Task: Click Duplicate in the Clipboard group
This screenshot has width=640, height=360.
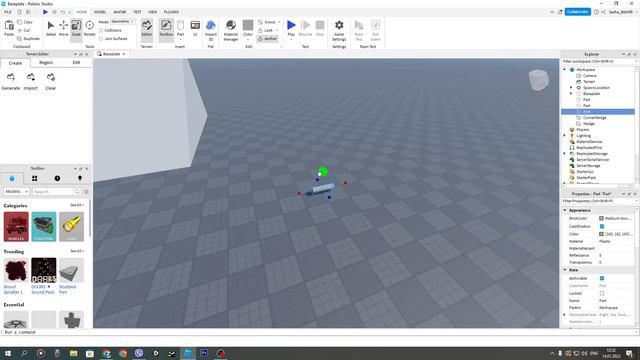Action: coord(29,38)
